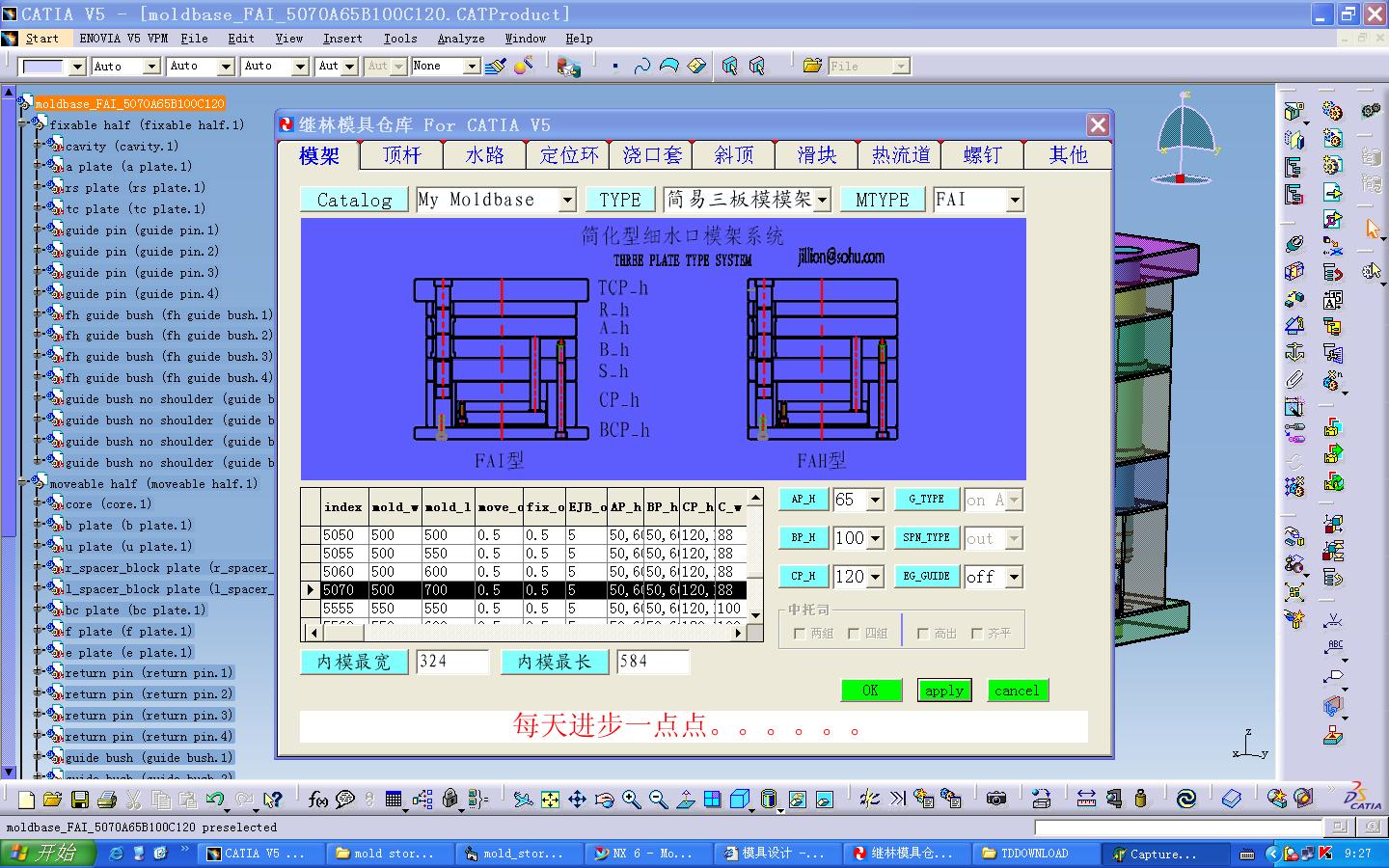Open the AP_H dropdown showing 65

click(875, 500)
